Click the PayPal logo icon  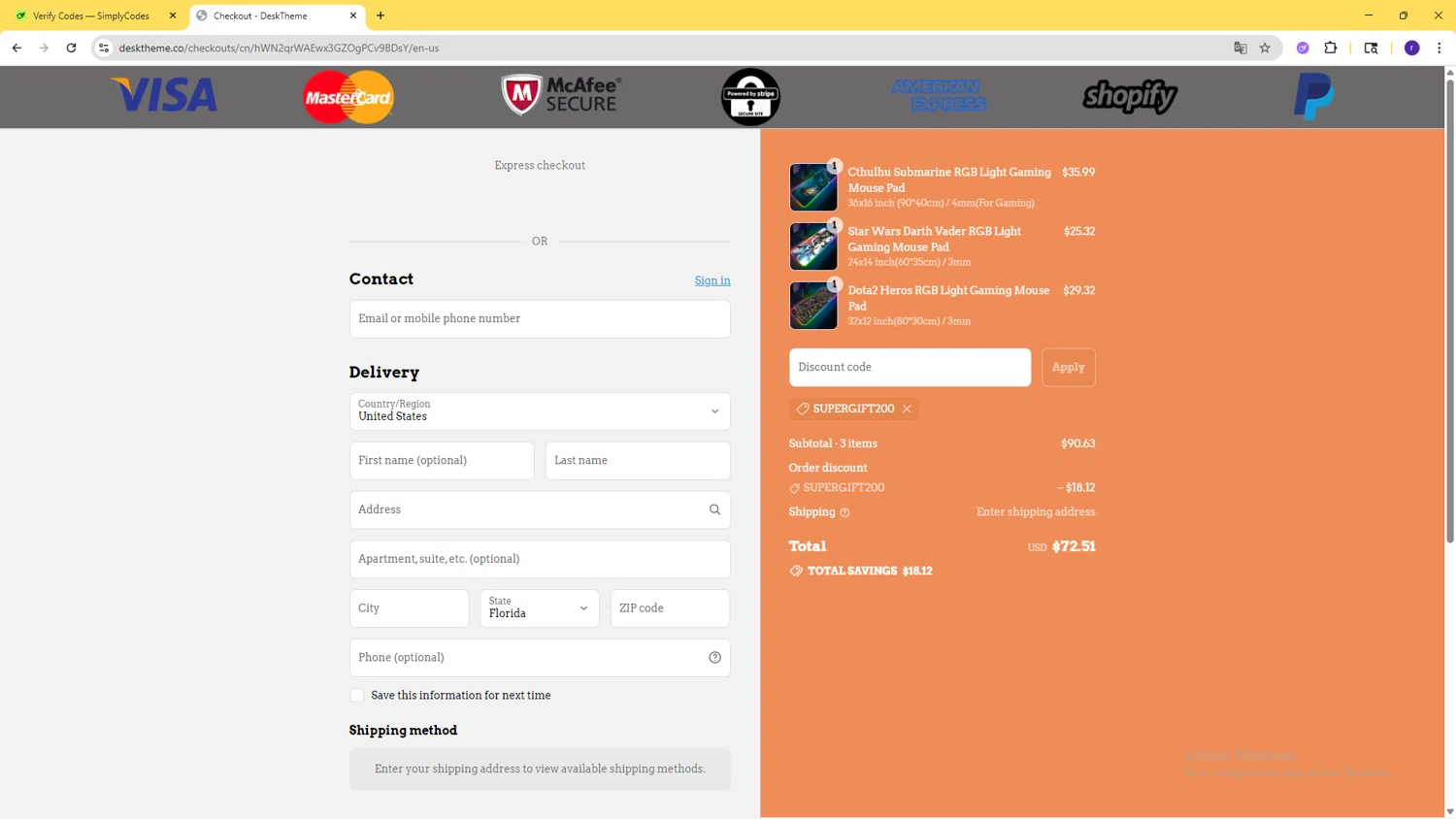(x=1314, y=96)
